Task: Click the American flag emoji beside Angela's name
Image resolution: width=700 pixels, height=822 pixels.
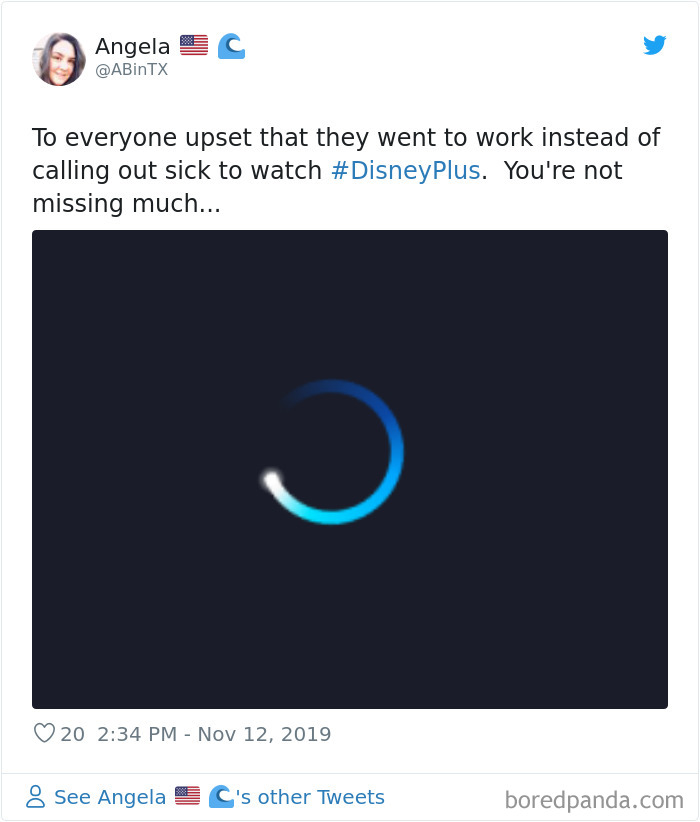Action: tap(193, 44)
